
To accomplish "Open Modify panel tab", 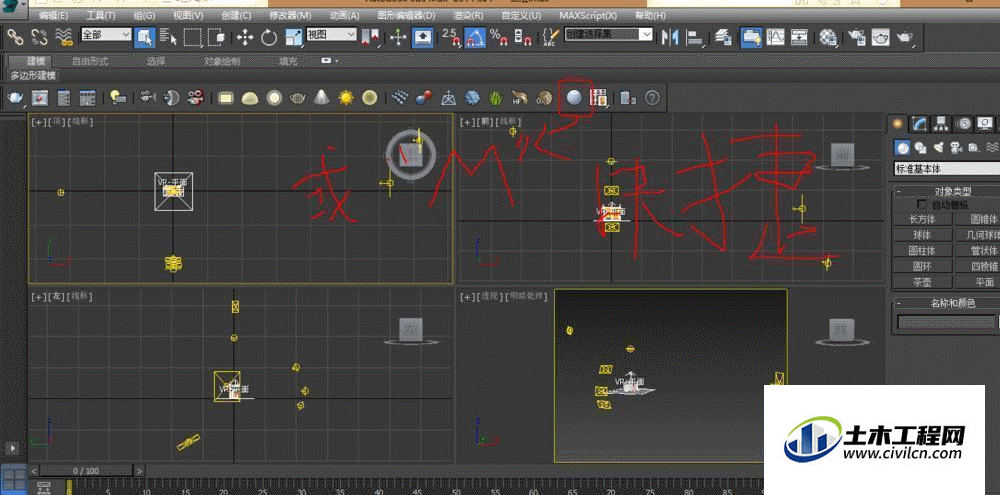I will 919,123.
